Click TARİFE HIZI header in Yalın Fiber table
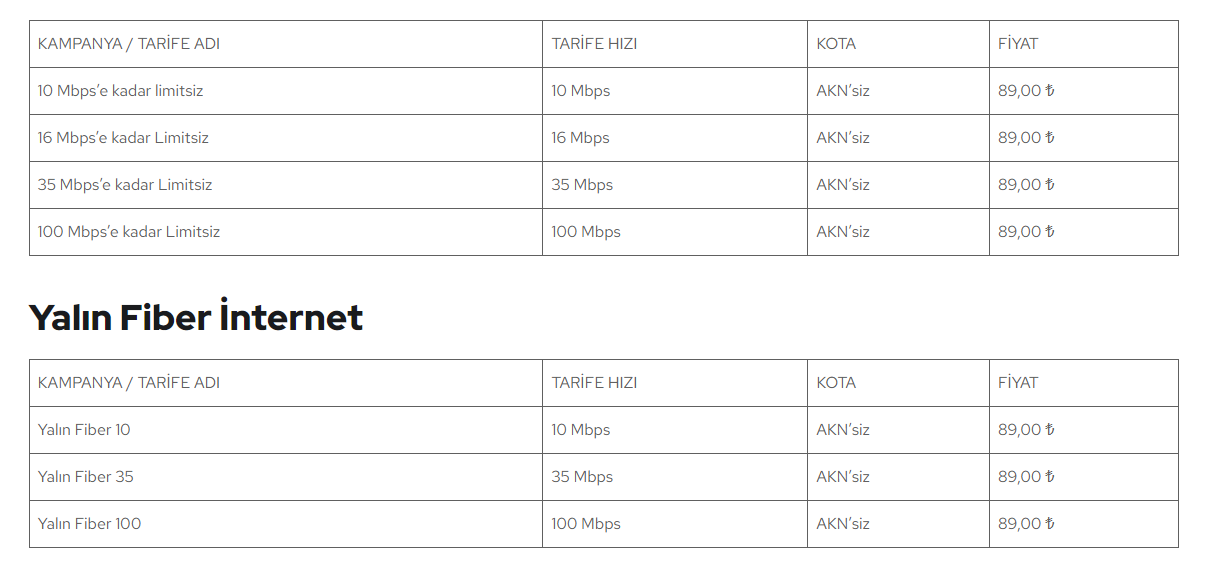 (594, 383)
